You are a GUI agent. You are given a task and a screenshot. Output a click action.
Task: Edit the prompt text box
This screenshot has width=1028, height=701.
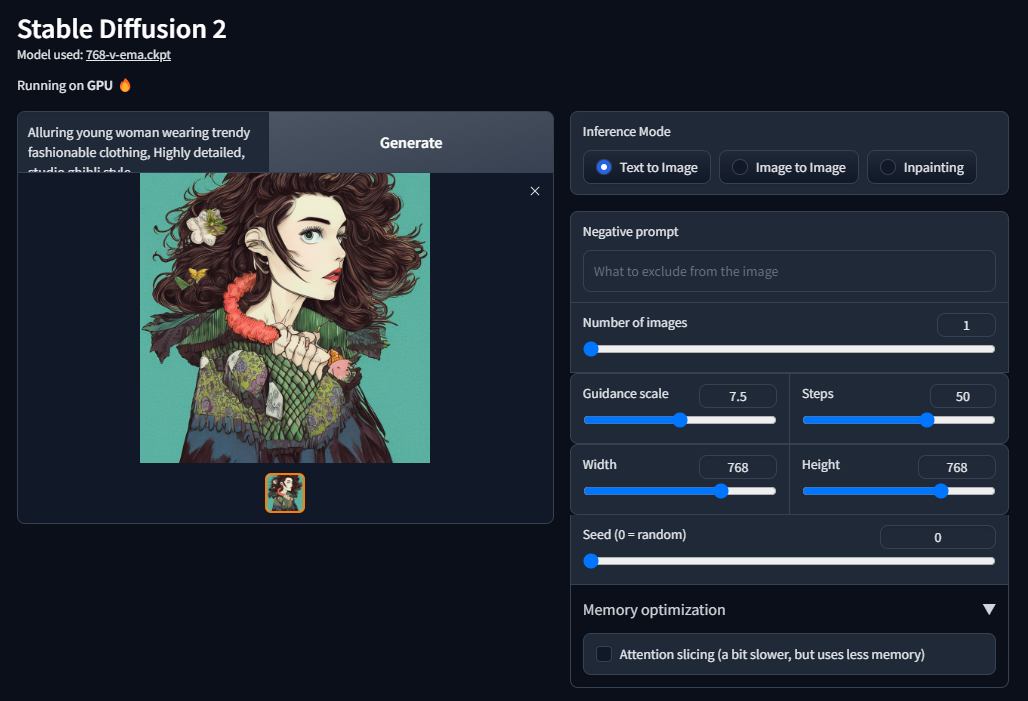[x=142, y=142]
